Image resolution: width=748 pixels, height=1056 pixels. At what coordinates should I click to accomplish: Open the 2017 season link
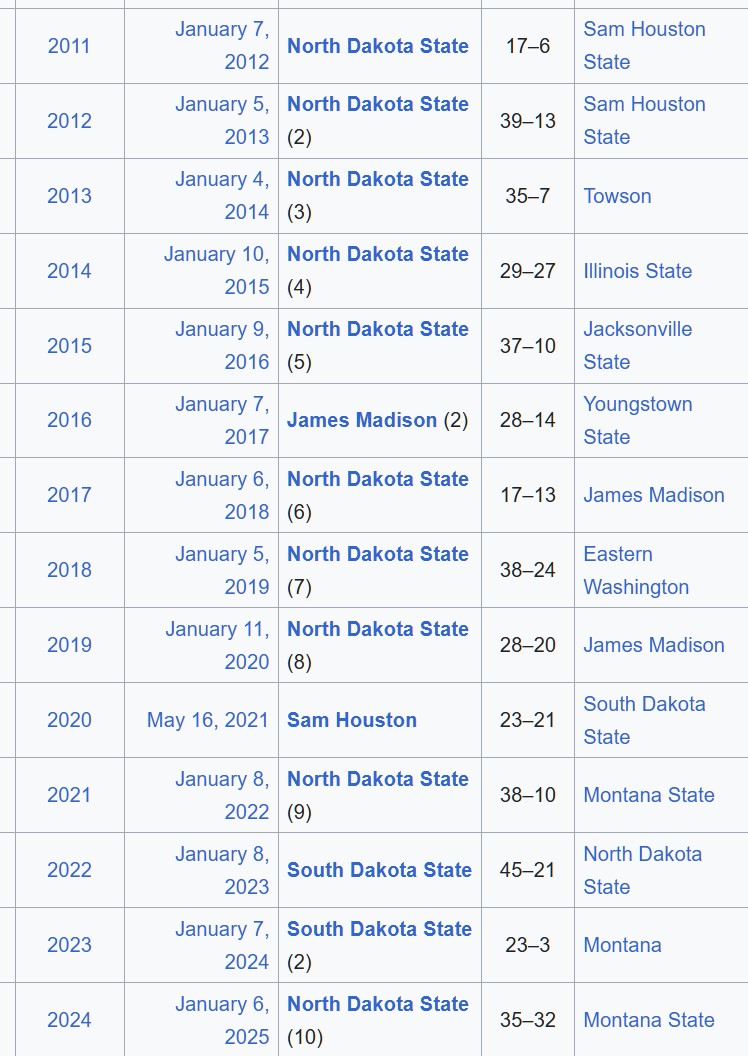pos(69,495)
